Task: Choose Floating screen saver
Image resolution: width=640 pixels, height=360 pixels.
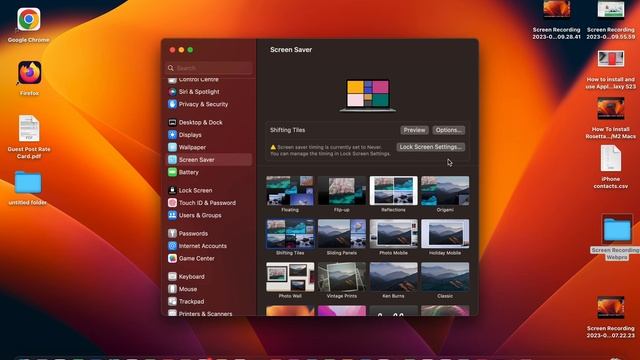Action: tap(290, 191)
